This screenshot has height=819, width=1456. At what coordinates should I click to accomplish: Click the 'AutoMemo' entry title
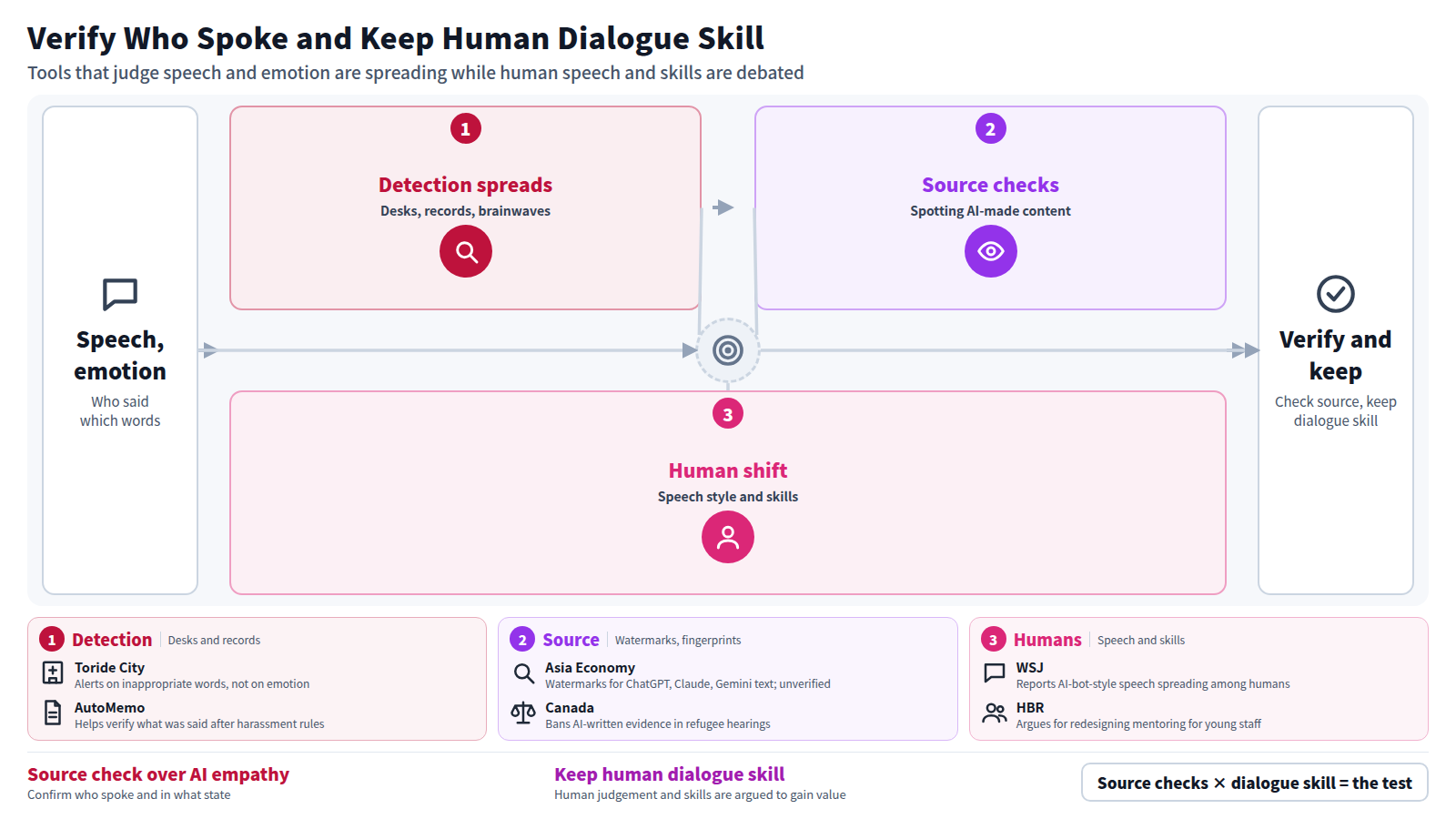tap(109, 707)
